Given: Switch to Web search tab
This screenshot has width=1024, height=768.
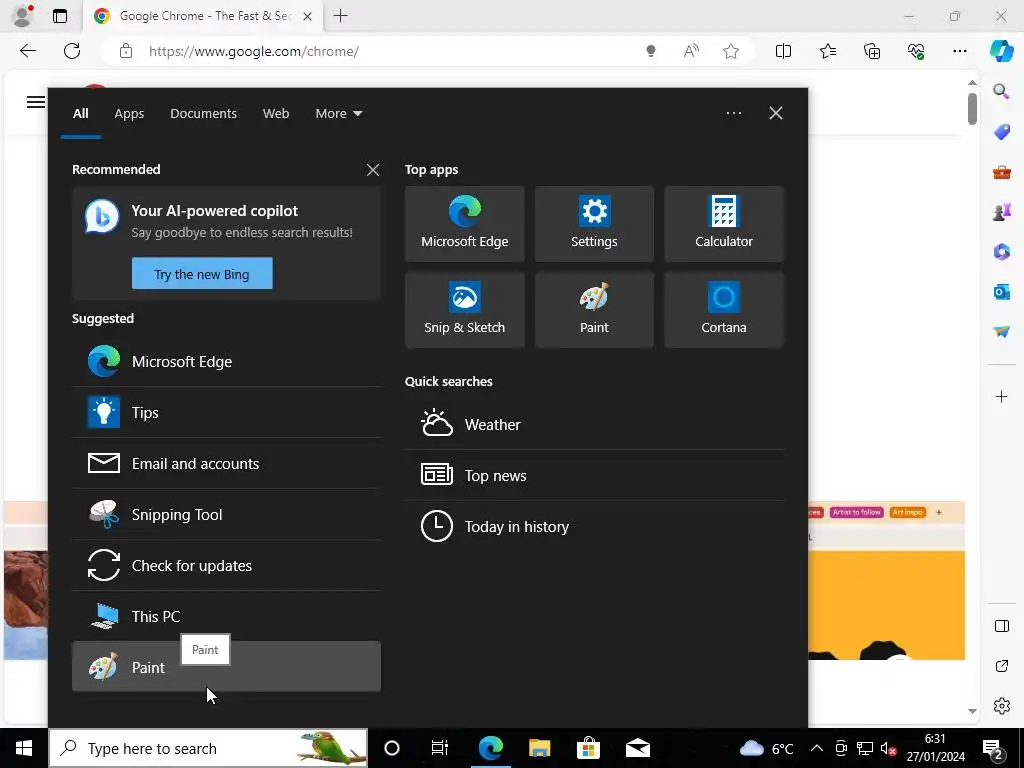Looking at the screenshot, I should pos(276,114).
